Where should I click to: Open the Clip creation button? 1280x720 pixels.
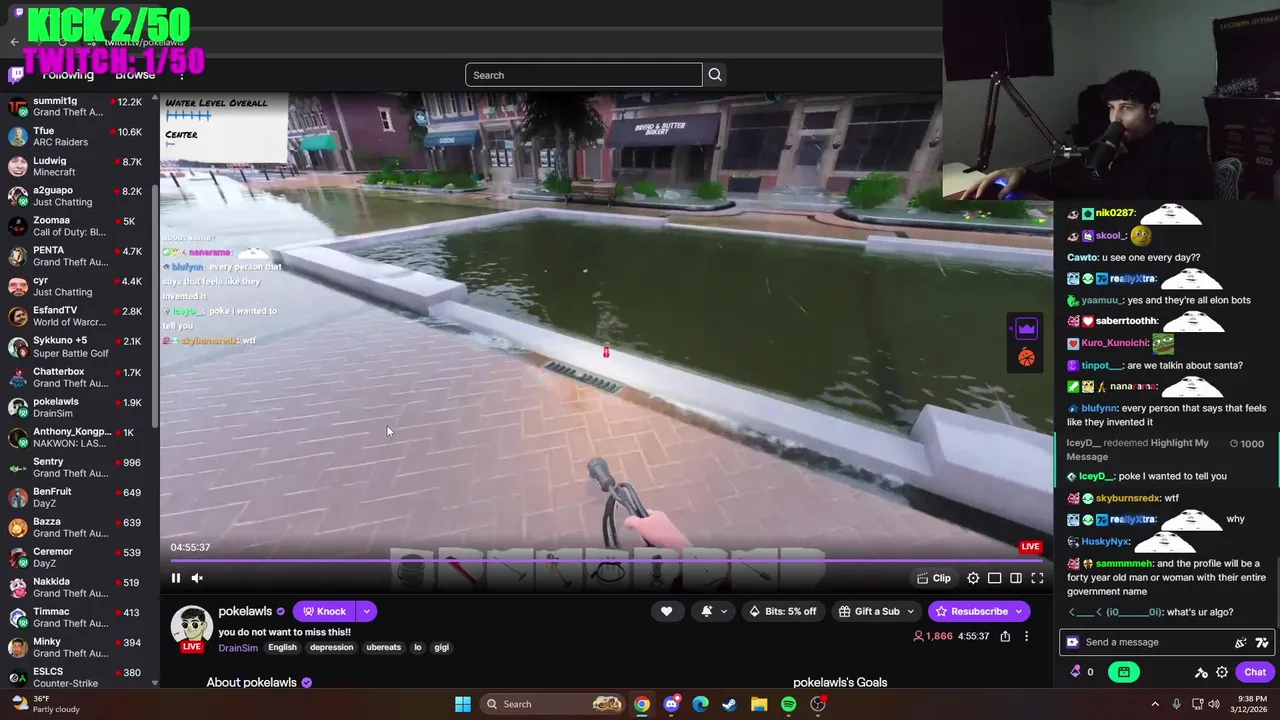coord(934,578)
